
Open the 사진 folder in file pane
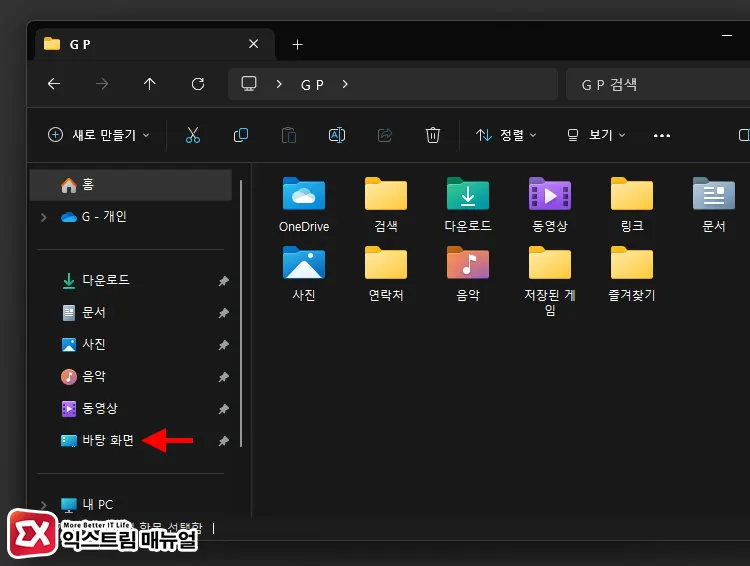(304, 274)
